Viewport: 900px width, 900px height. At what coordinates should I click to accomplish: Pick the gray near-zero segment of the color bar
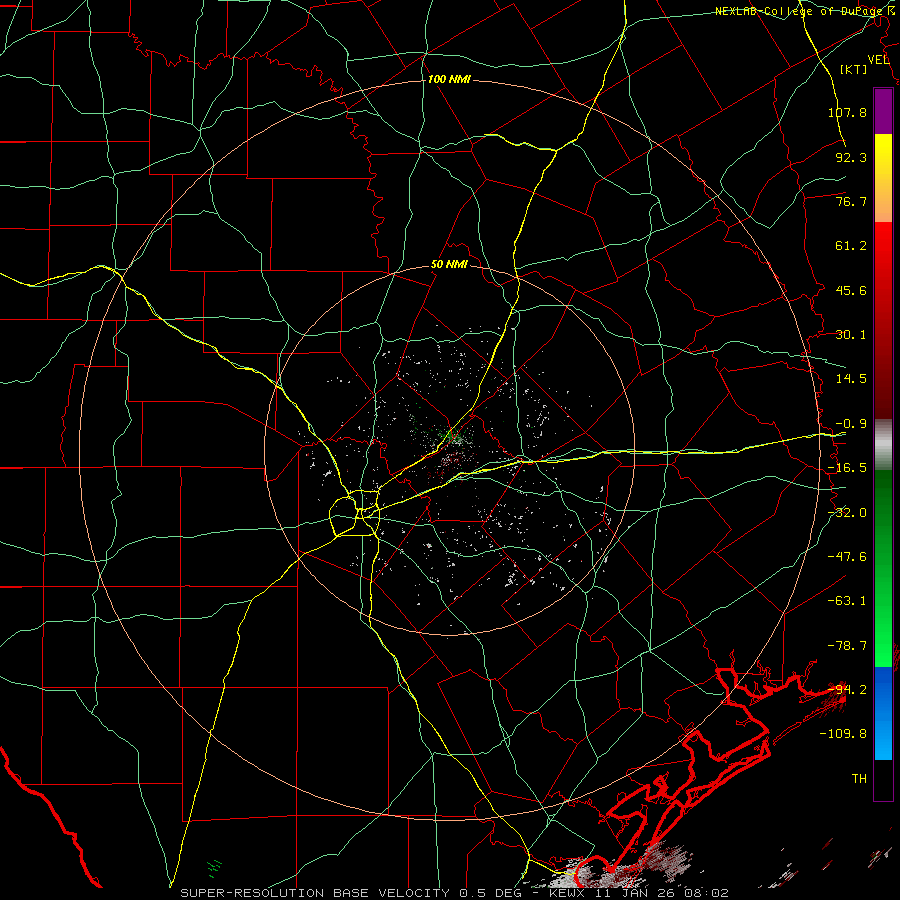pyautogui.click(x=883, y=445)
